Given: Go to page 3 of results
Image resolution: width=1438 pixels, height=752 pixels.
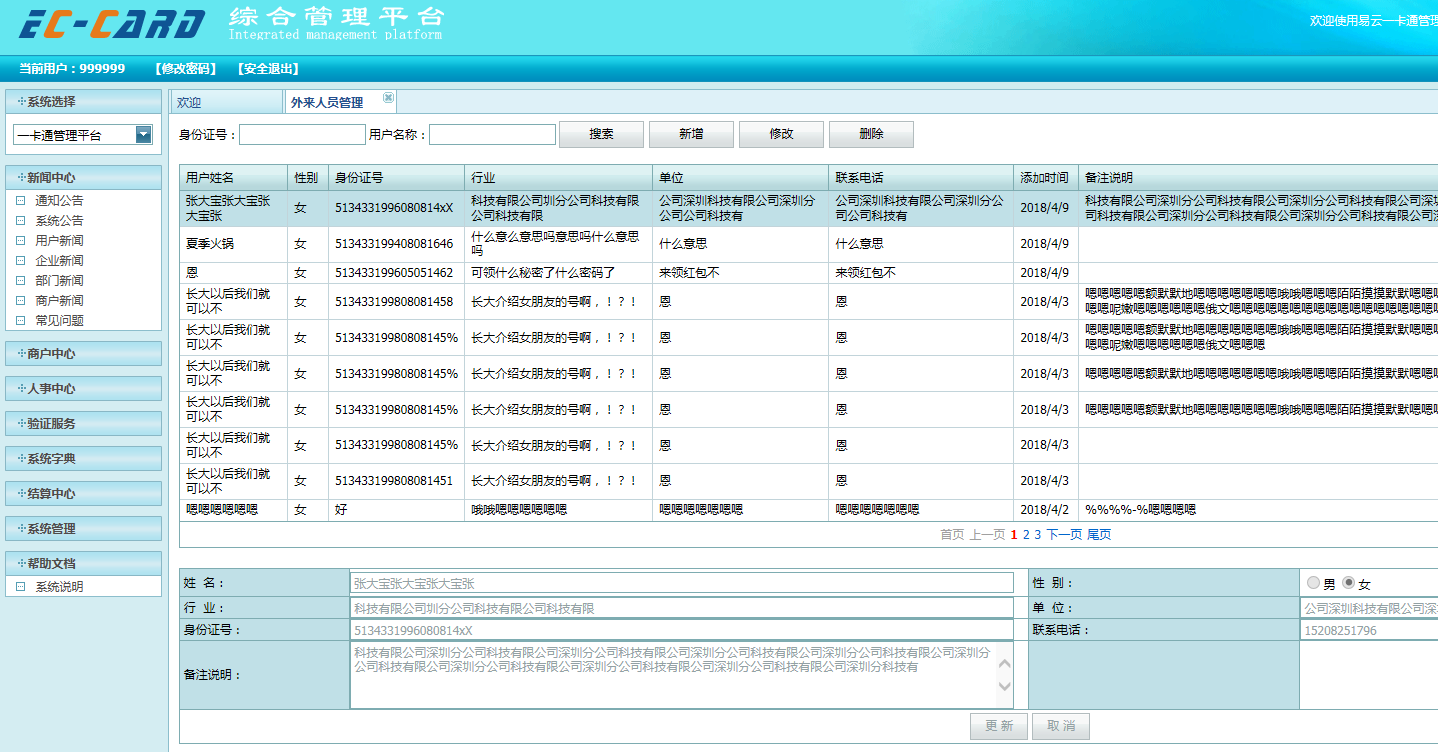Looking at the screenshot, I should pyautogui.click(x=1038, y=535).
